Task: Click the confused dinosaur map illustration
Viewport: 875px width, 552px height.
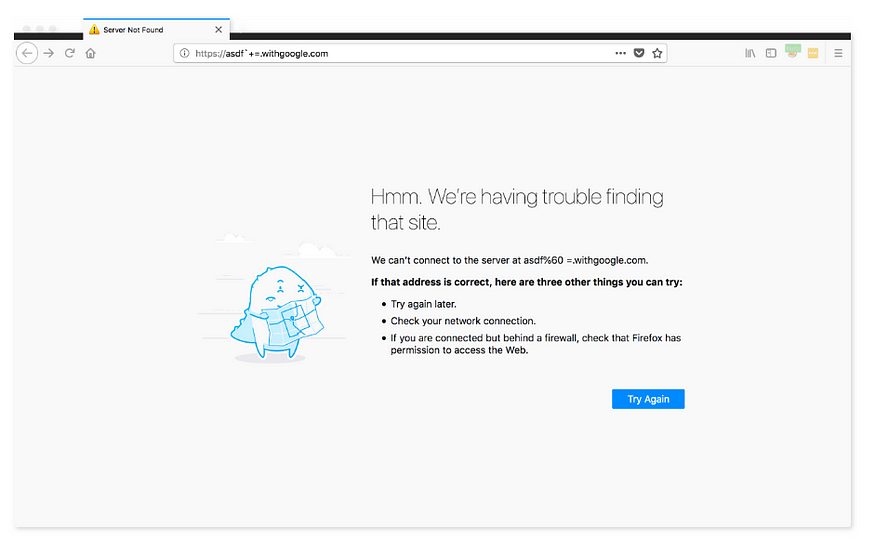Action: pyautogui.click(x=277, y=313)
